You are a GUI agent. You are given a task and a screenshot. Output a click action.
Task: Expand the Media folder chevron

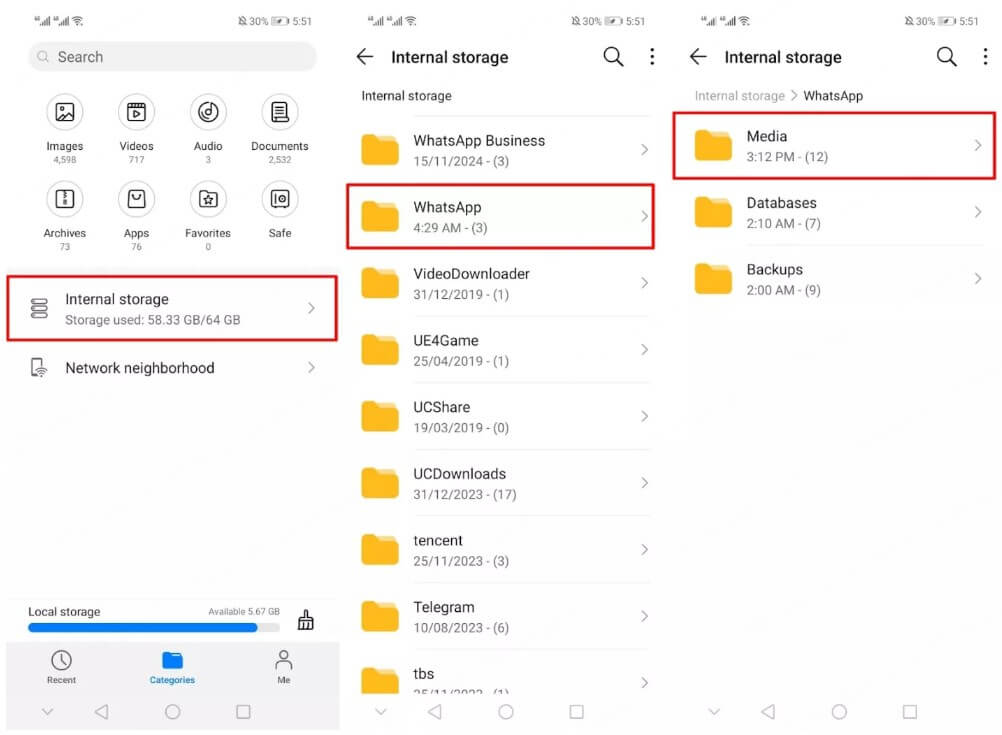point(977,146)
